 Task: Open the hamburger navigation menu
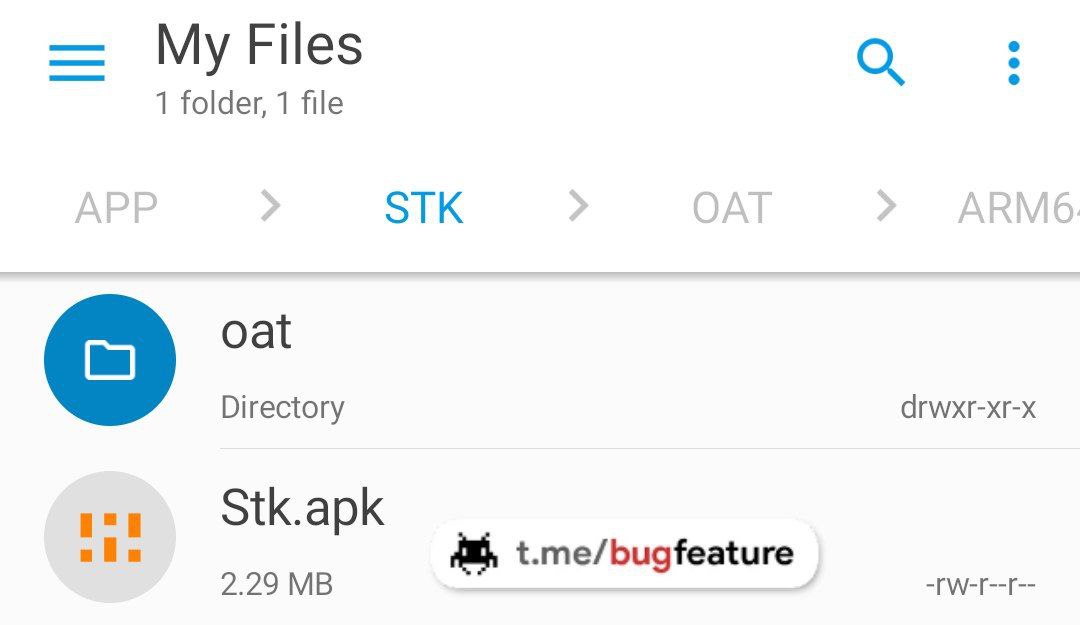[x=77, y=64]
